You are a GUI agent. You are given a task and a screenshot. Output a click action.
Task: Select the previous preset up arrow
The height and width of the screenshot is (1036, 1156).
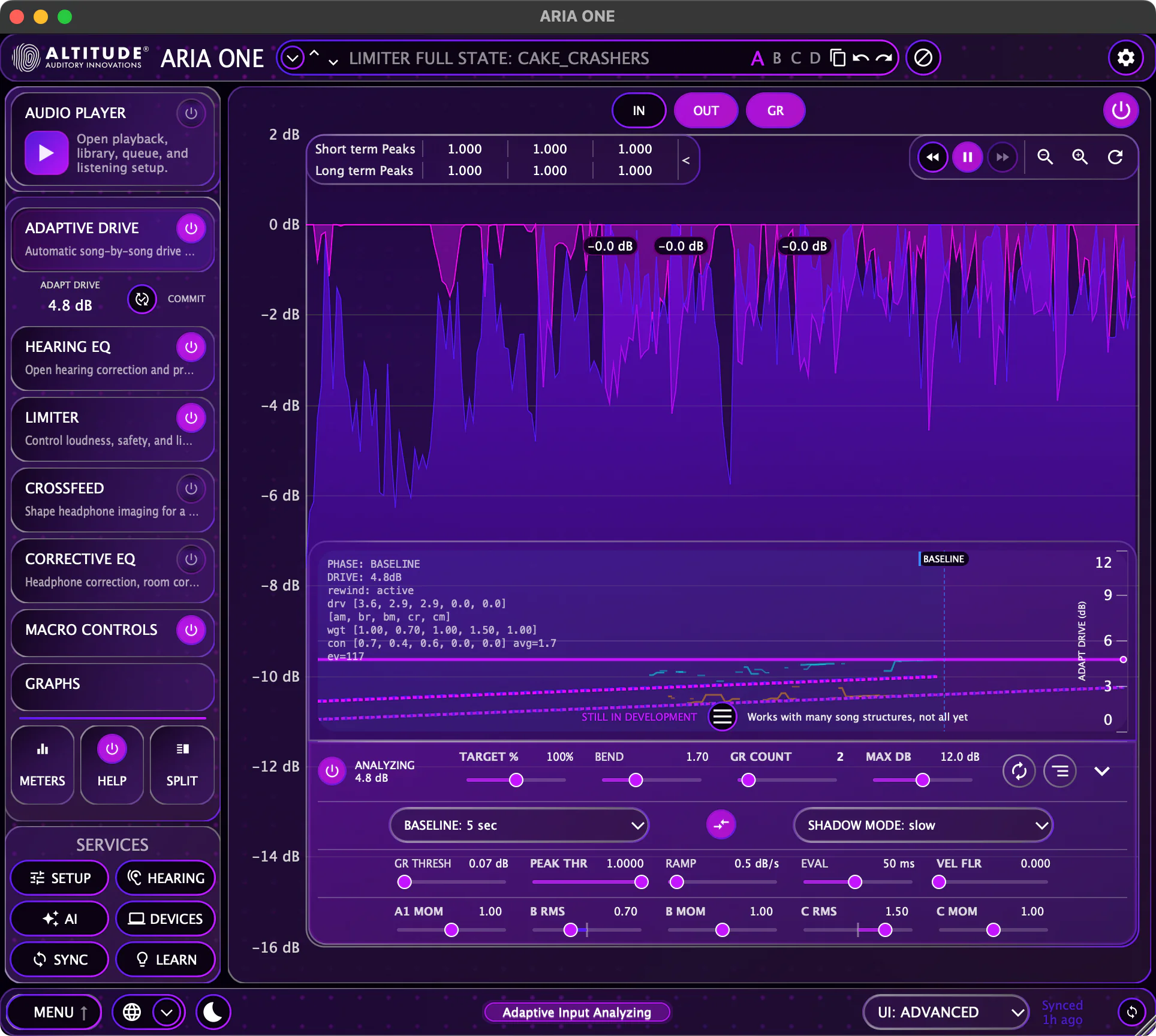(314, 53)
